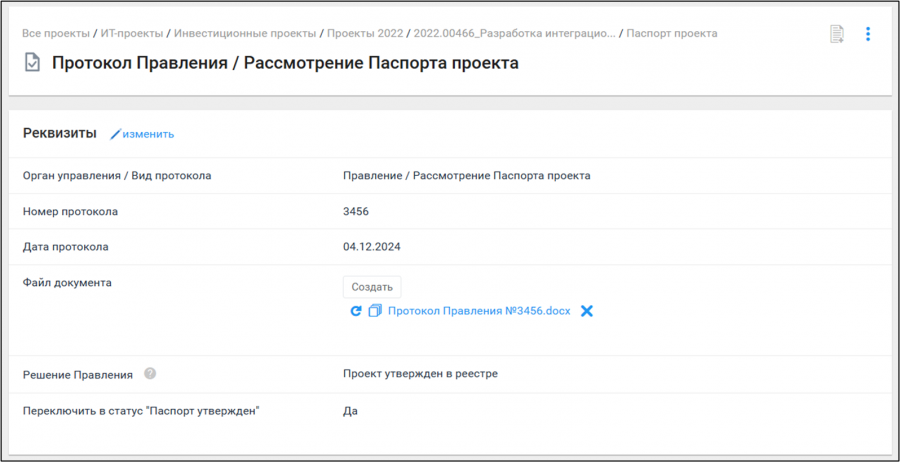Open the document report icon in header
Screen dimensions: 900x462
[x=837, y=34]
